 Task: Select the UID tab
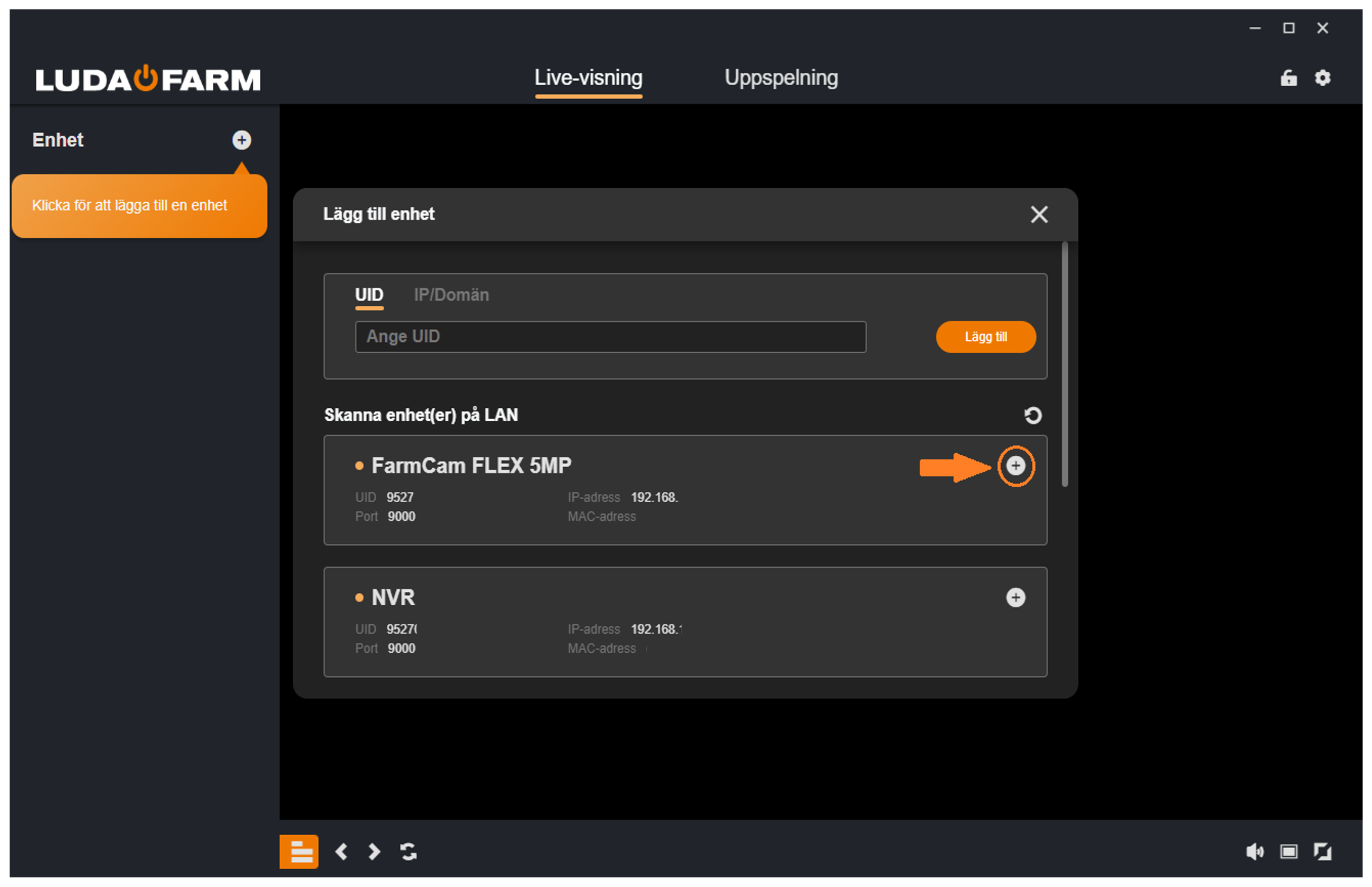point(369,295)
